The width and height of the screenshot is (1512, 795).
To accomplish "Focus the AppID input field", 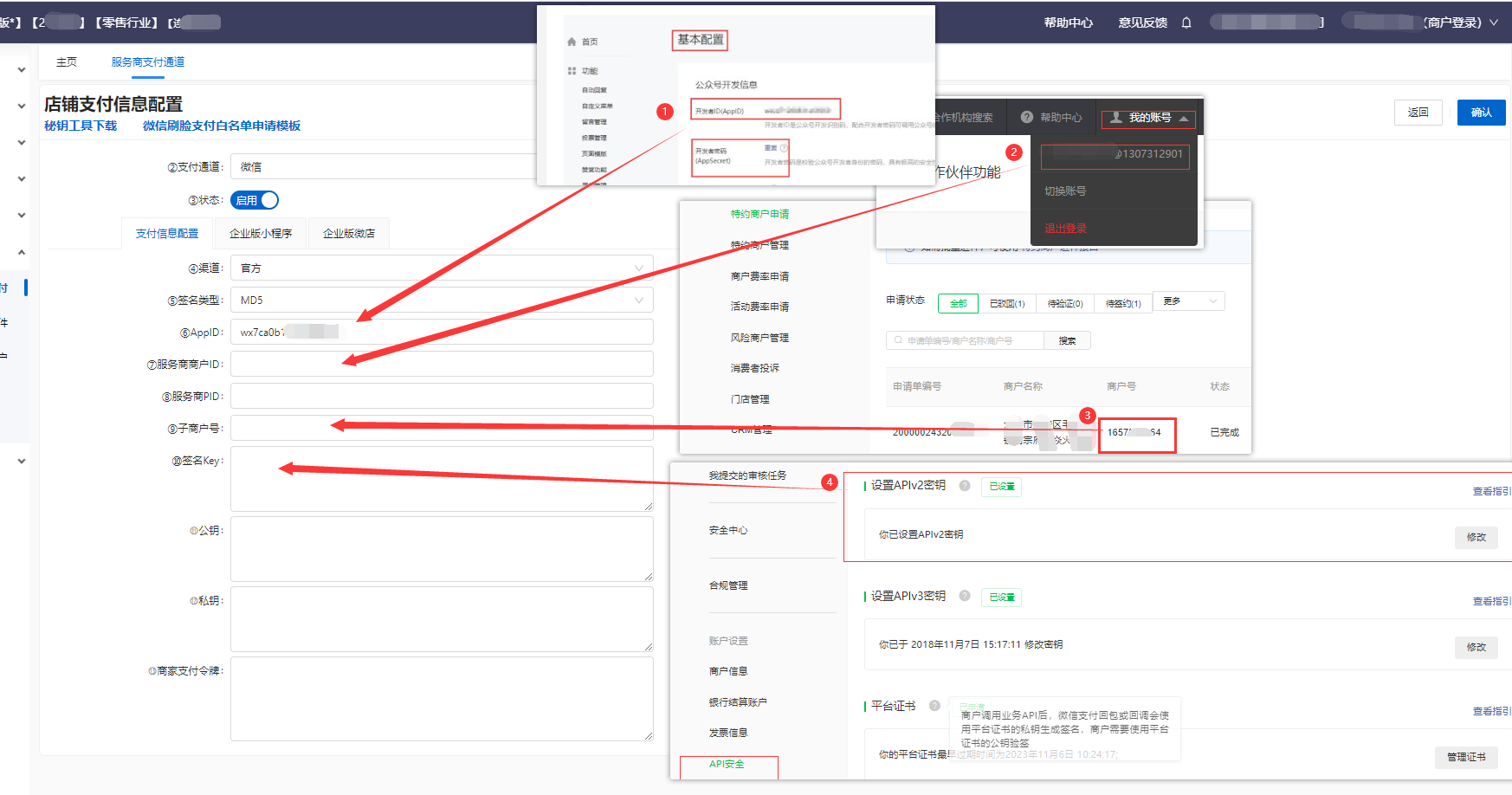I will 442,333.
